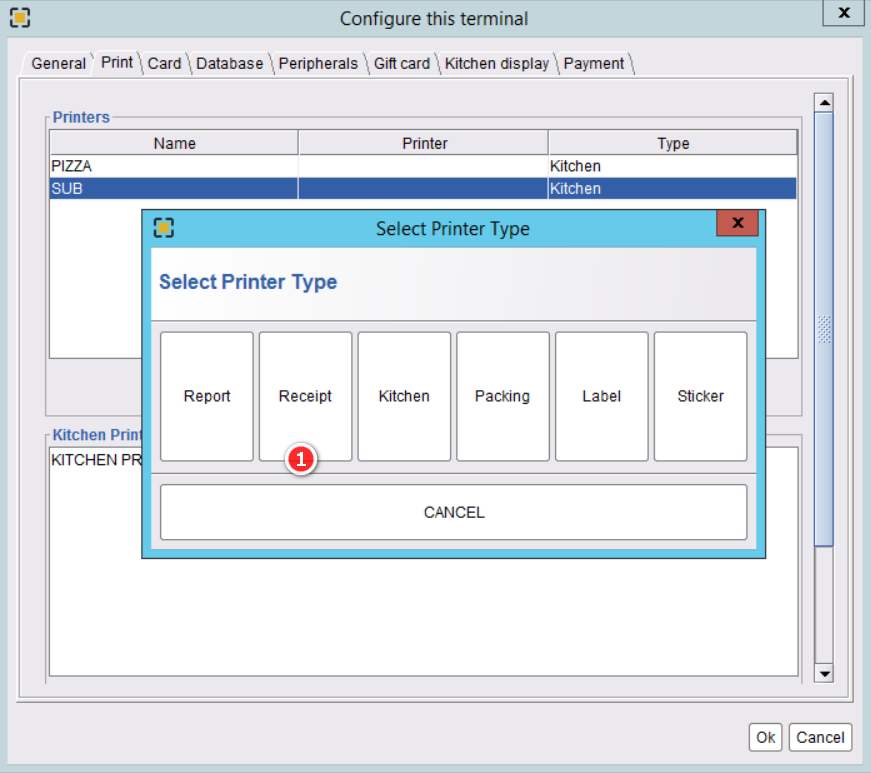Pick the Kitchen printer type button
This screenshot has height=773, width=871.
coord(404,396)
